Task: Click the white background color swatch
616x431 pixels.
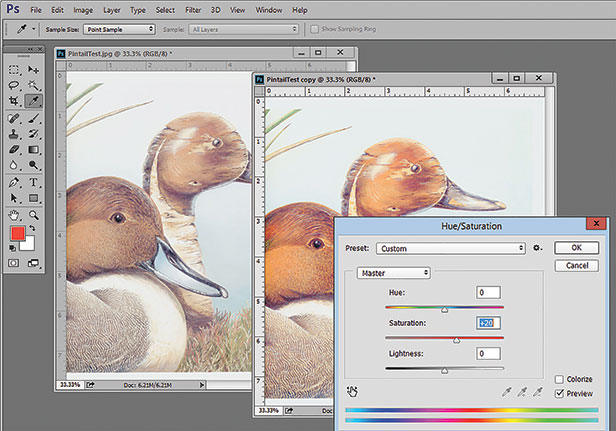Action: 29,245
